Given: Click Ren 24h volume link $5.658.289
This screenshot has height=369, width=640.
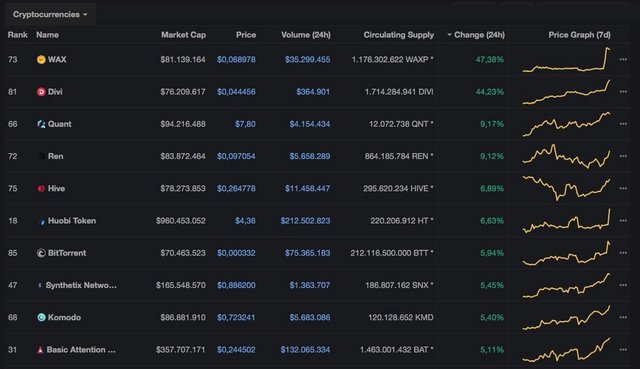Looking at the screenshot, I should [310, 156].
